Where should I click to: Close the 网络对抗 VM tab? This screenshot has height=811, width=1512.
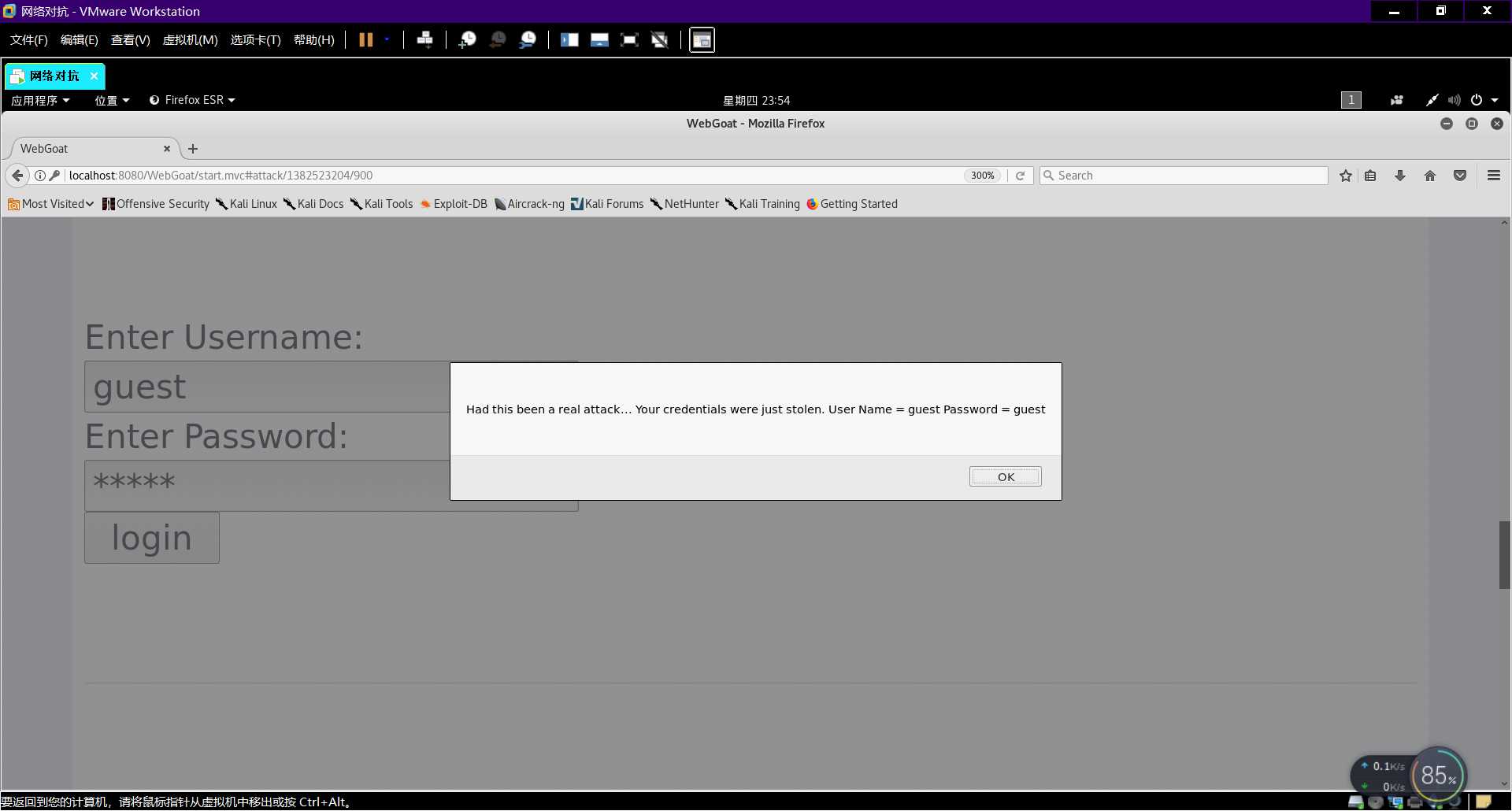pyautogui.click(x=94, y=76)
